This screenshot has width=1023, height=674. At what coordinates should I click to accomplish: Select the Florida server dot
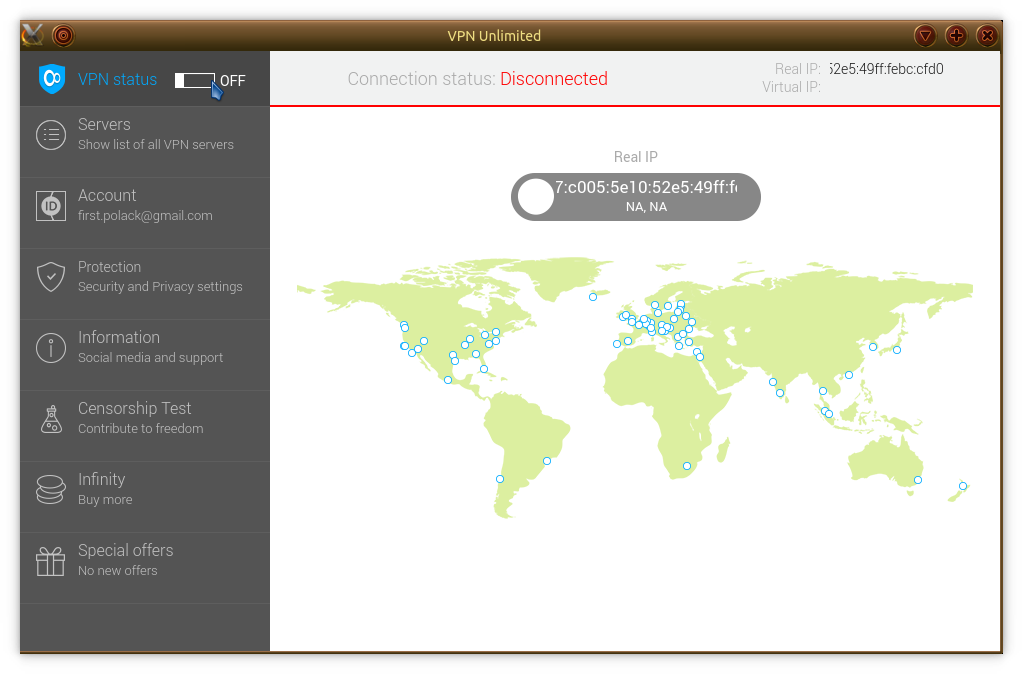(484, 369)
